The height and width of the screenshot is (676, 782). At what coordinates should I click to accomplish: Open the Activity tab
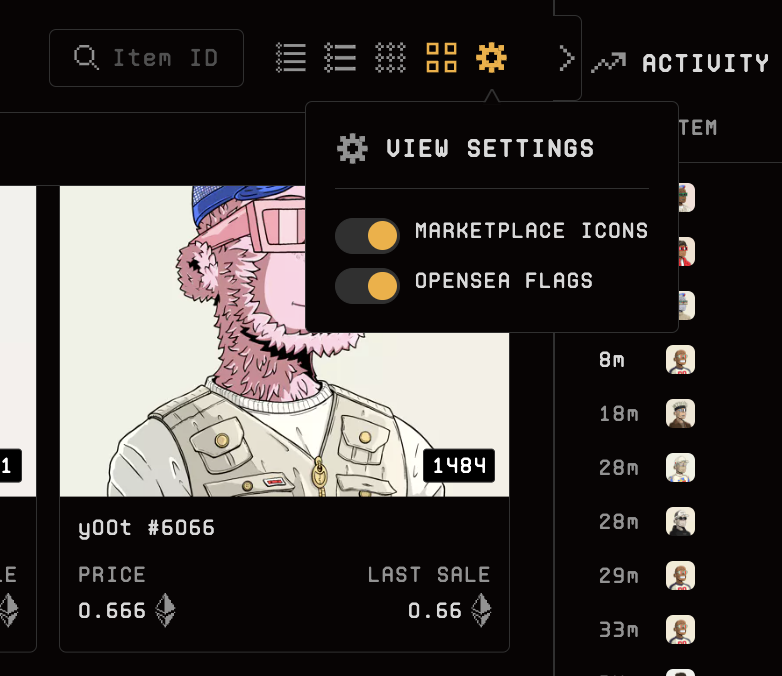point(681,63)
